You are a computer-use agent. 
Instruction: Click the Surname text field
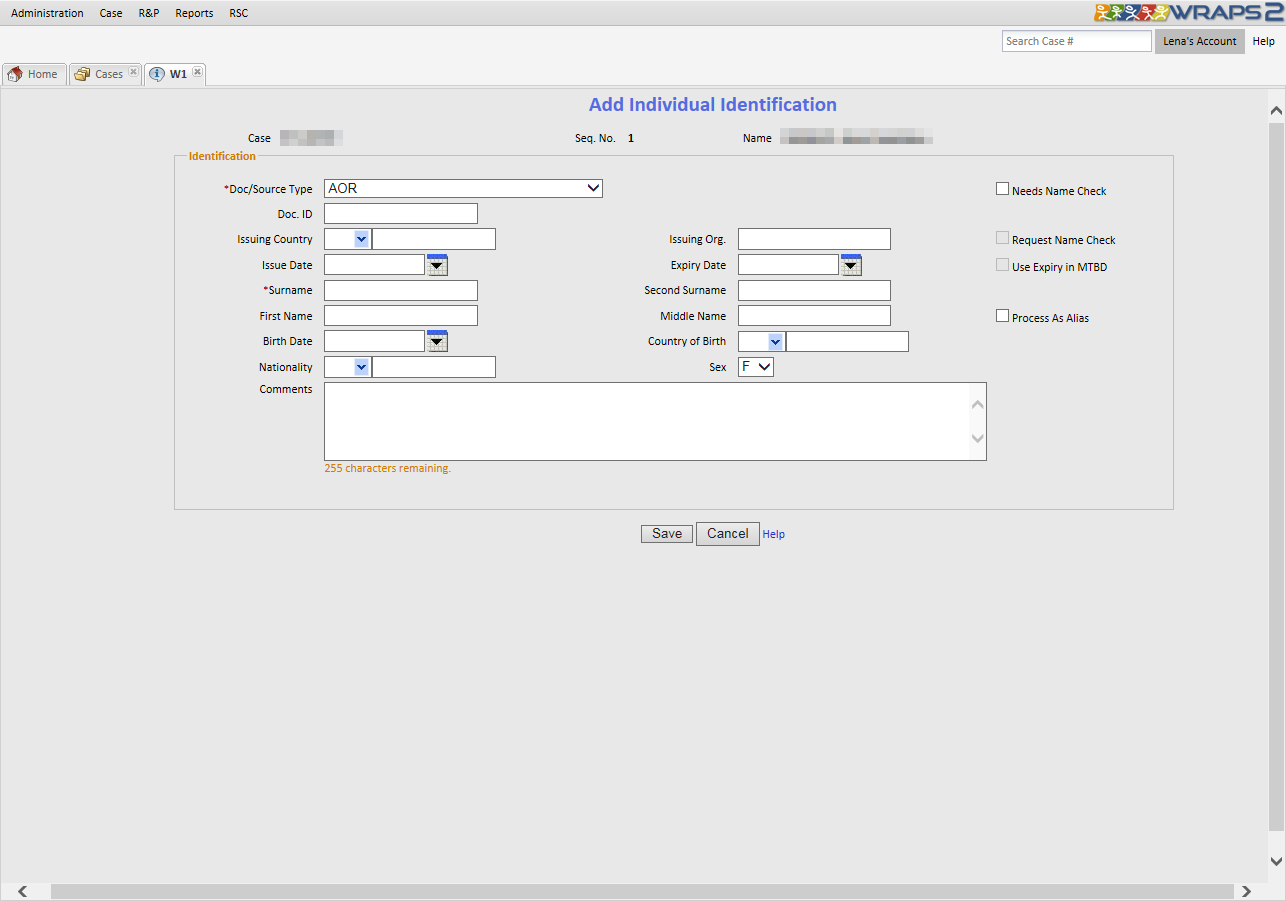point(401,290)
